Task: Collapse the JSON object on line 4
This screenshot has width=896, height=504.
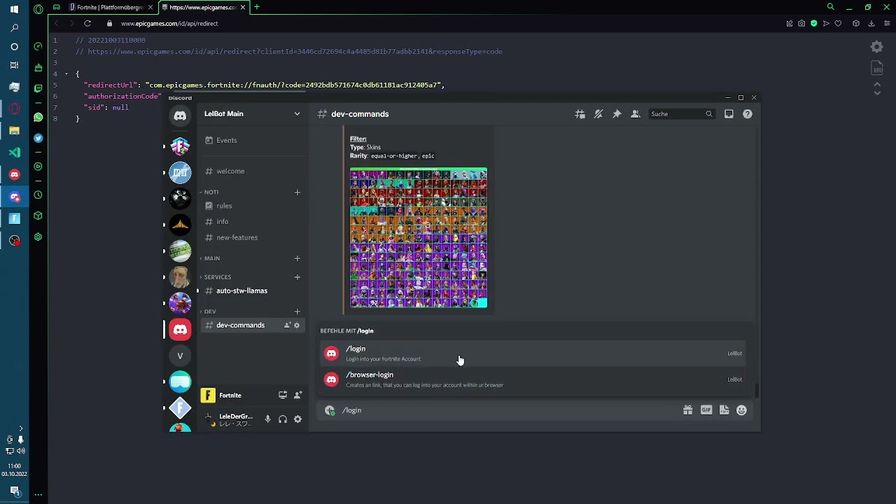Action: [x=67, y=74]
